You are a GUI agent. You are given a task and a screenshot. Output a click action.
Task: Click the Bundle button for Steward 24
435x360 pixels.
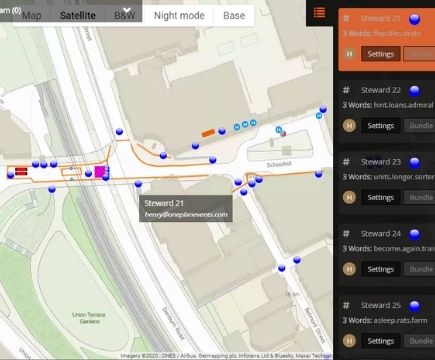[420, 269]
